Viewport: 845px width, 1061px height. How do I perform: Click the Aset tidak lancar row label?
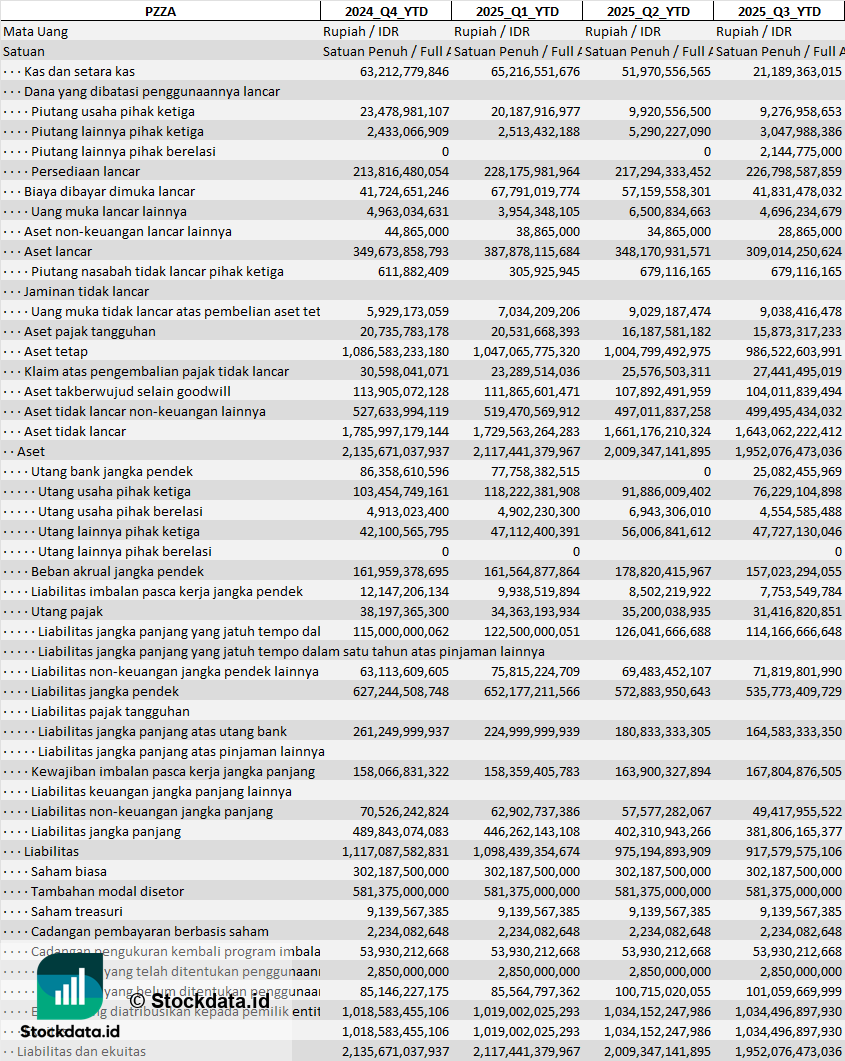coord(75,432)
